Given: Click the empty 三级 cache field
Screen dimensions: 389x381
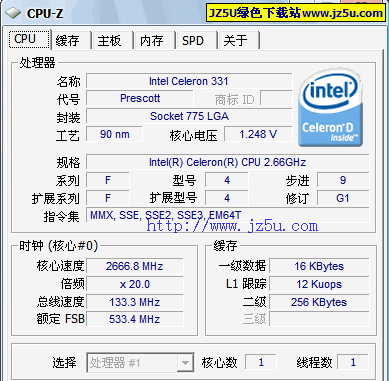Looking at the screenshot, I should point(319,319).
